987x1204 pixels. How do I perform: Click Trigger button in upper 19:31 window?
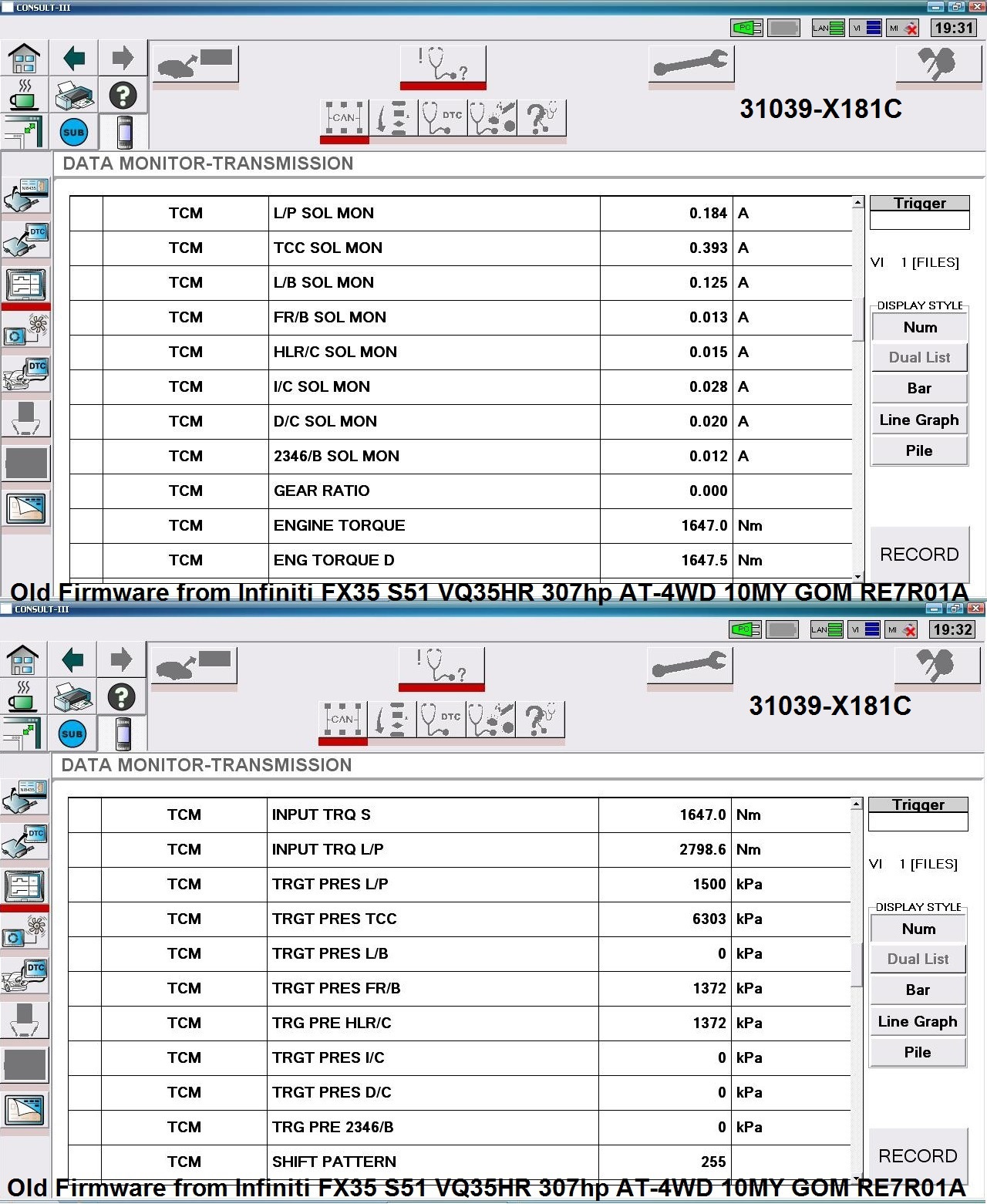pos(919,203)
